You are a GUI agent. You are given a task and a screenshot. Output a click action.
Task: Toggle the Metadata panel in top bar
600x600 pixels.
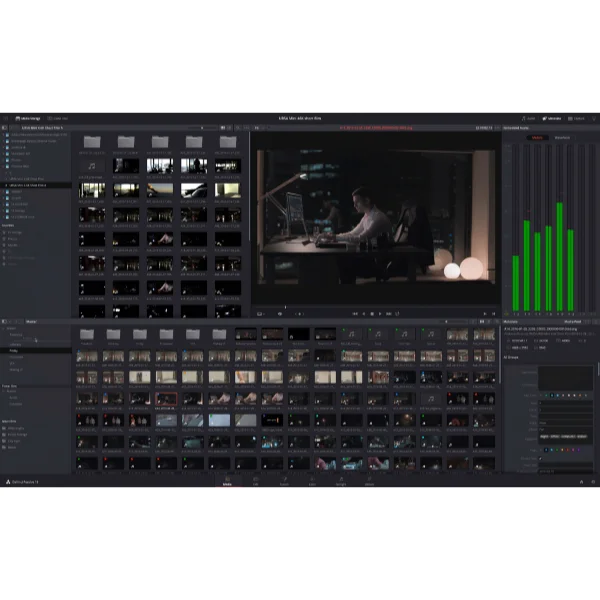click(551, 118)
